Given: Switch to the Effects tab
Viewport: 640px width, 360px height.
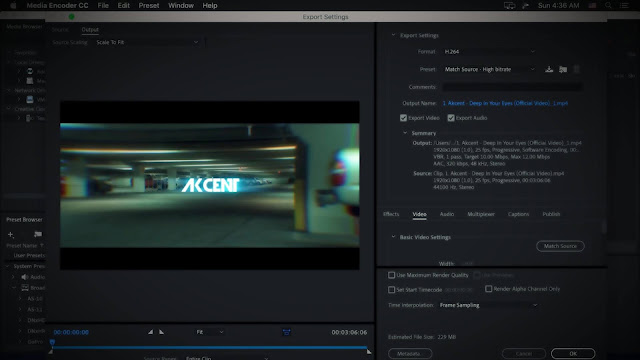Looking at the screenshot, I should coord(391,214).
